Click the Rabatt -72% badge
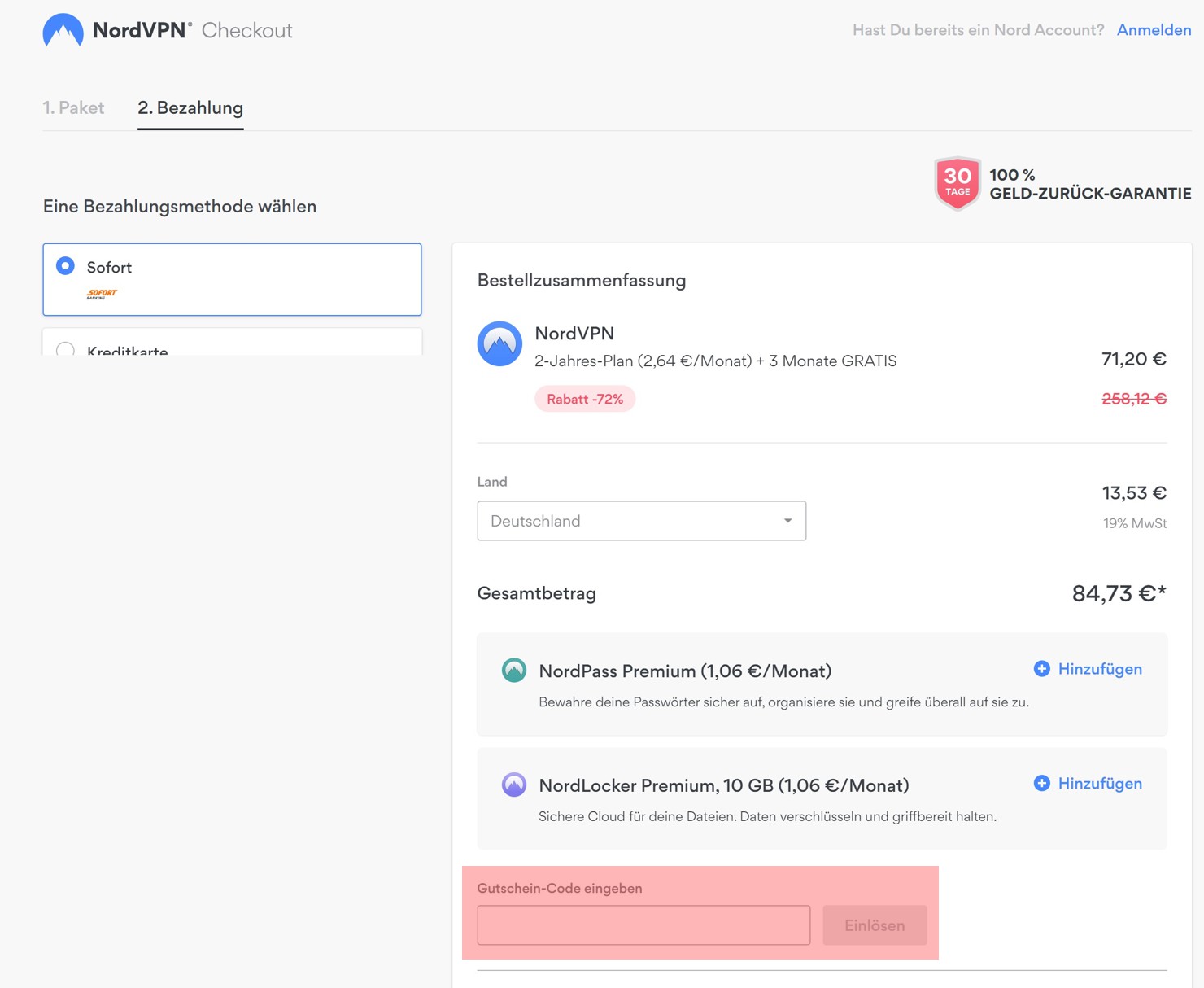 (585, 399)
